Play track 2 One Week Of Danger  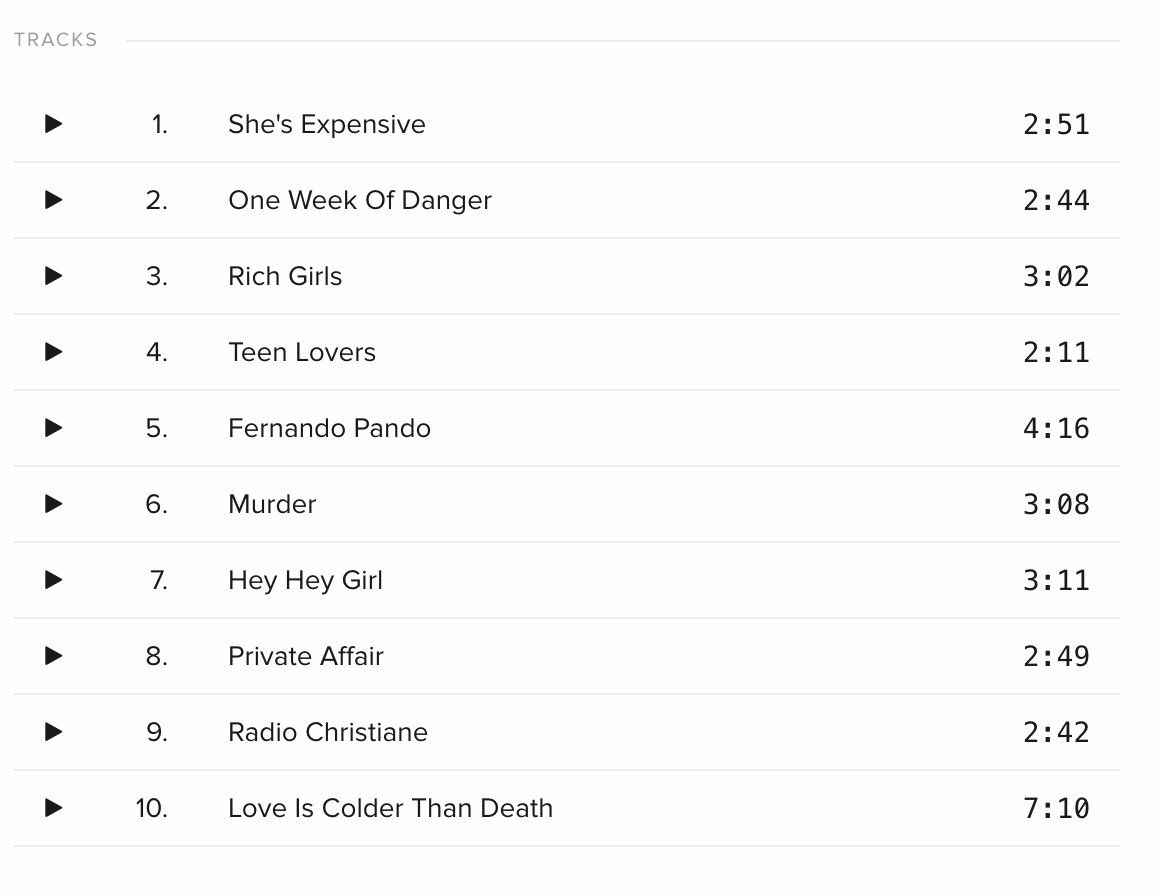coord(53,200)
